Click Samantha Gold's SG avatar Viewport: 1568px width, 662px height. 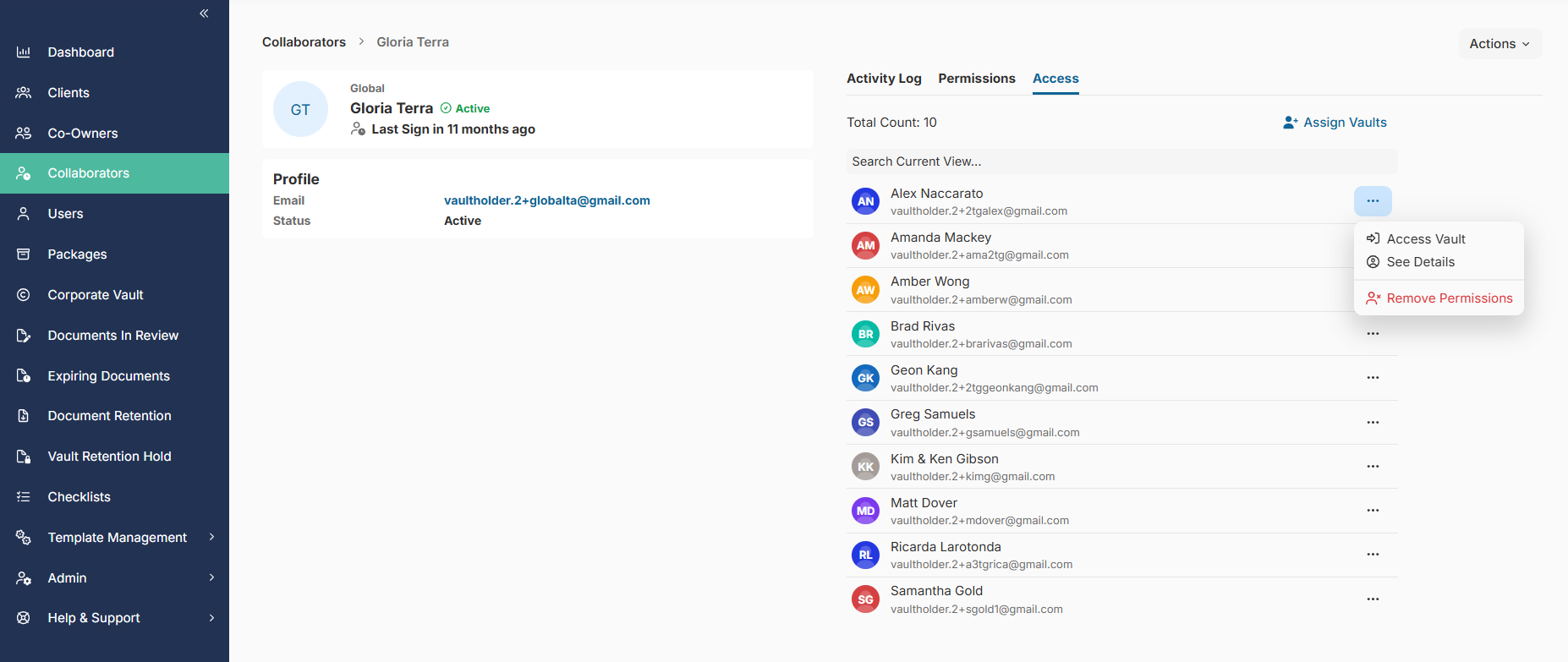[865, 599]
